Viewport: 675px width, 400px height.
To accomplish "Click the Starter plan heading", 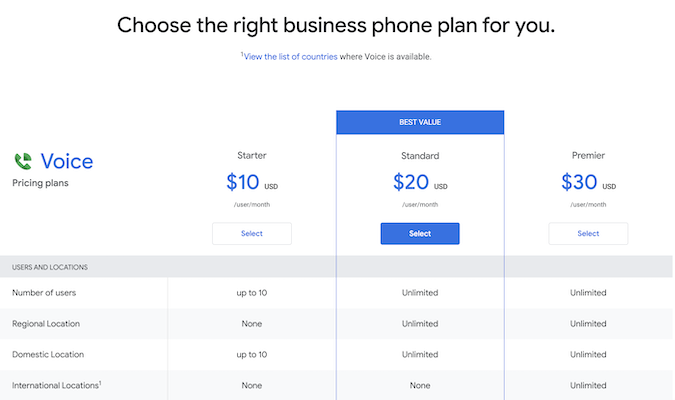I will 252,155.
